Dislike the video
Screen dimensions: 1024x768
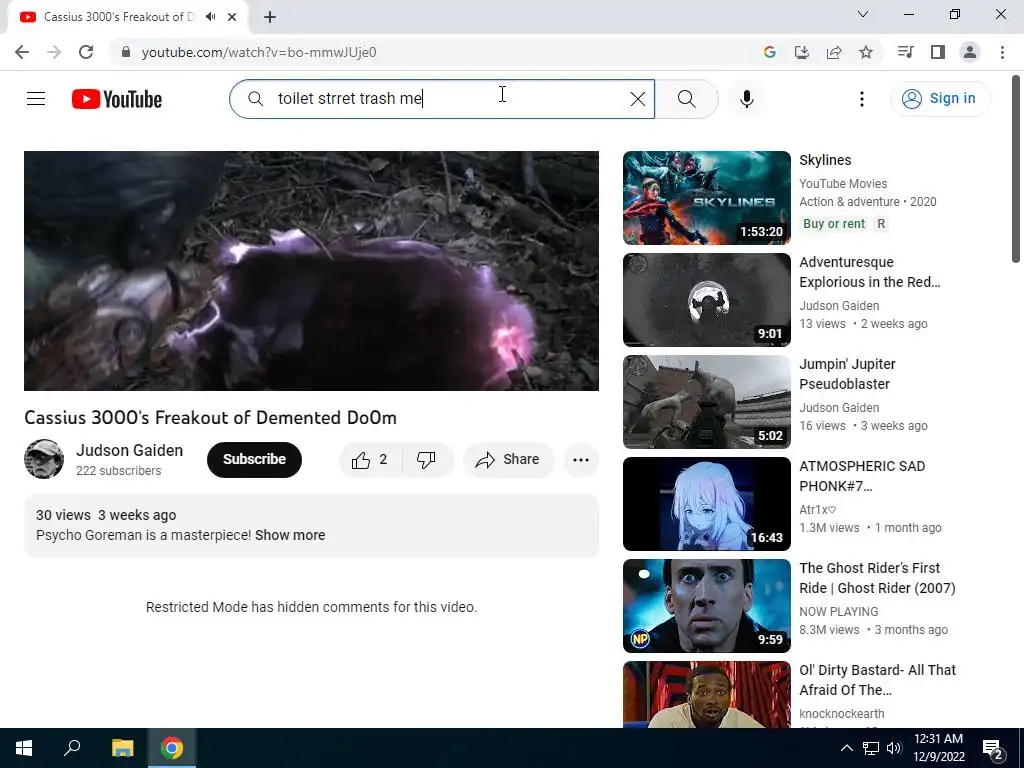[x=426, y=460]
